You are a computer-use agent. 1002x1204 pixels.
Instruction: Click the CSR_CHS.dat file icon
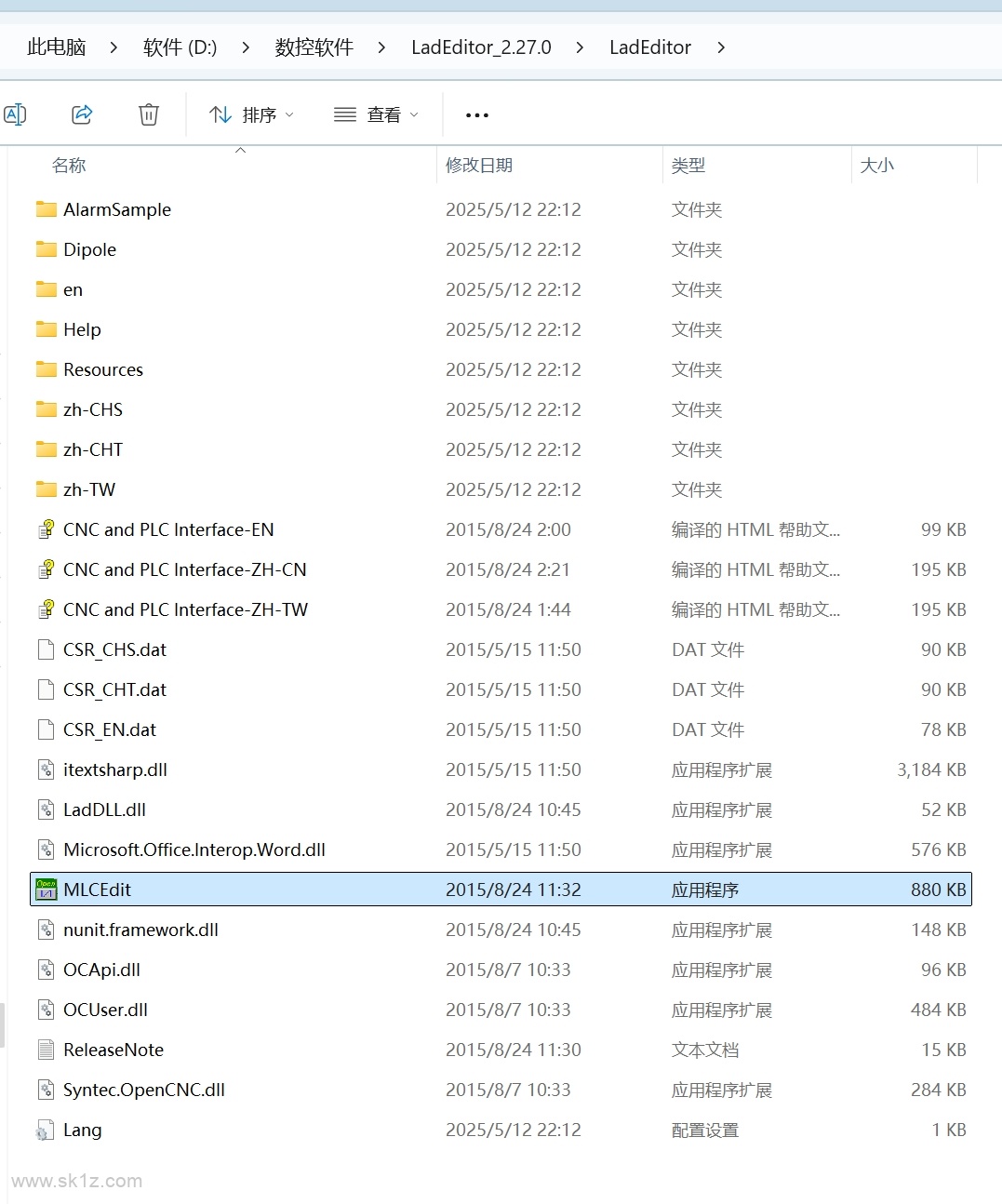click(x=46, y=649)
